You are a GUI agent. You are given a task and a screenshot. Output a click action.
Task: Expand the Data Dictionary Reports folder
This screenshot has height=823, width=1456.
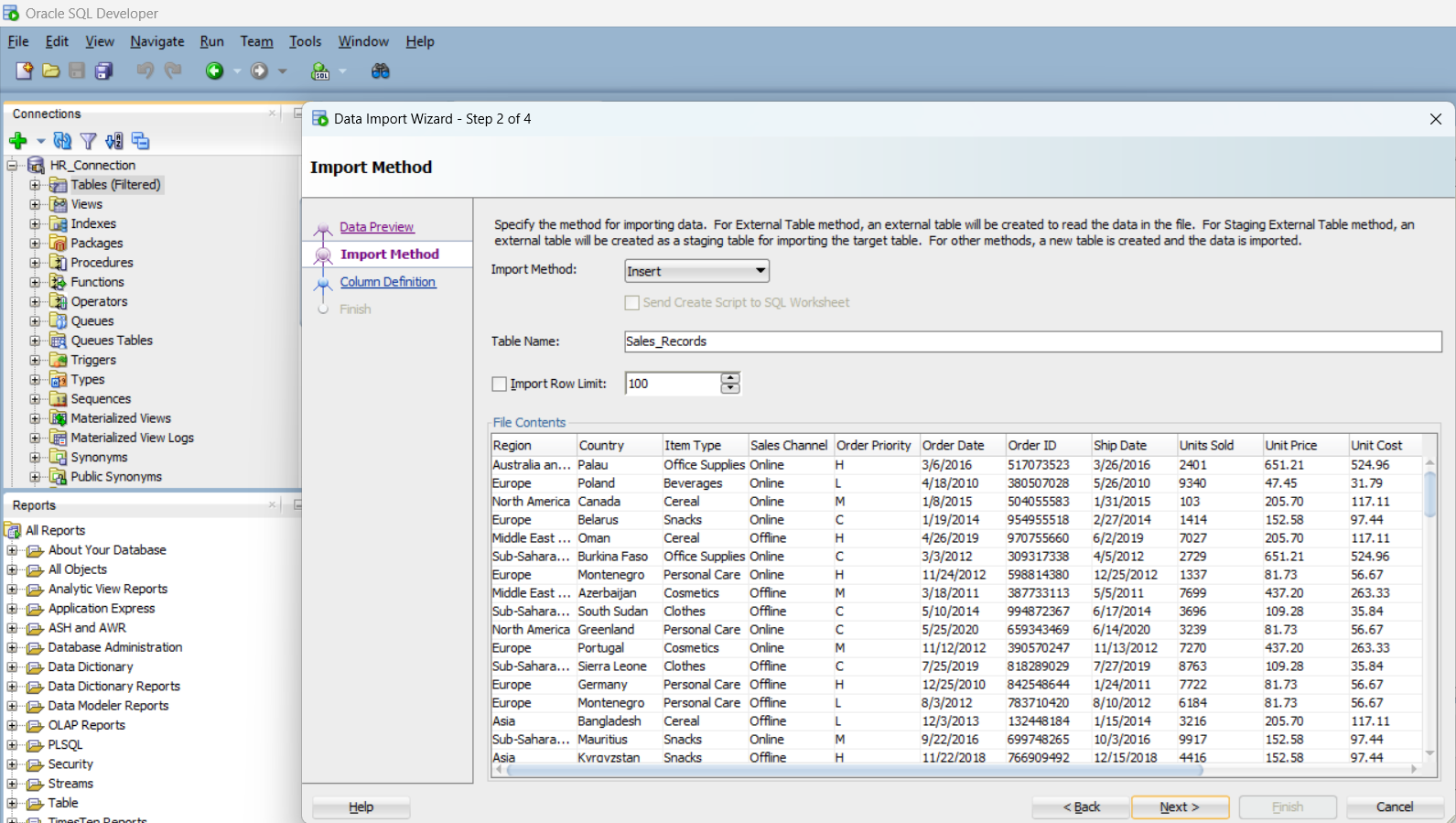tap(13, 687)
